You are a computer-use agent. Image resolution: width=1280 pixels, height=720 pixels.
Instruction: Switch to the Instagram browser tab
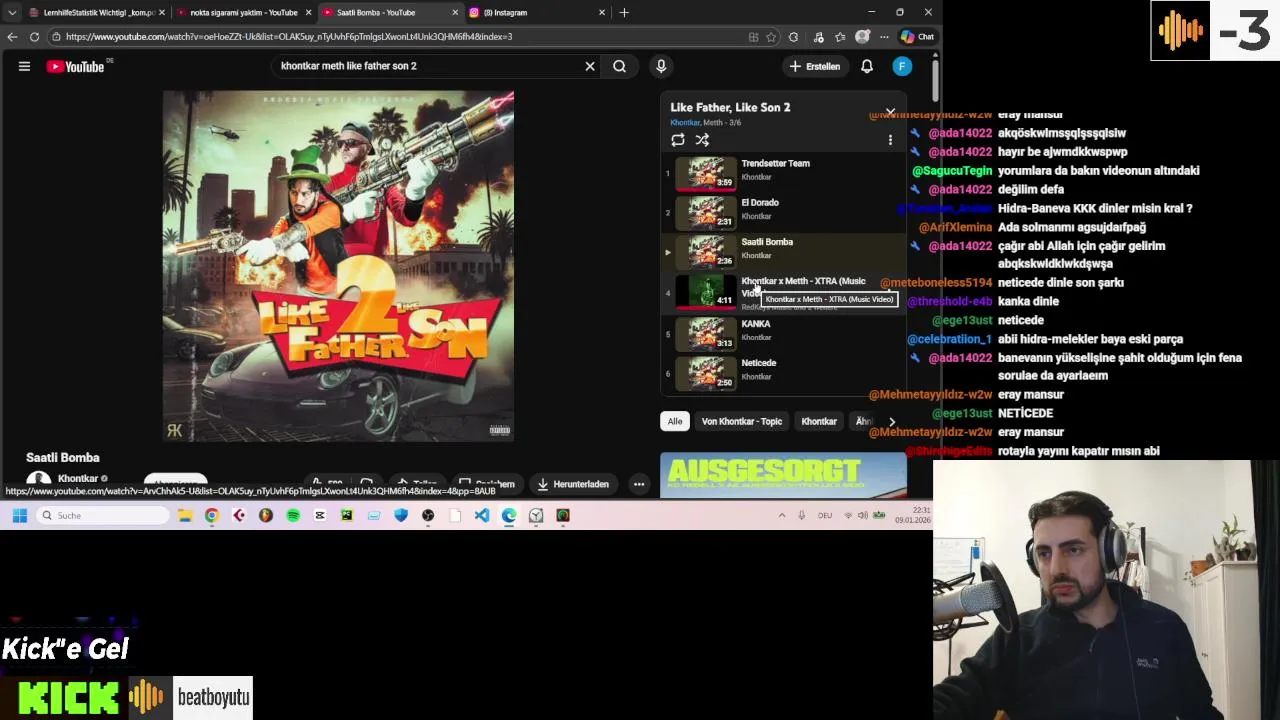point(537,12)
